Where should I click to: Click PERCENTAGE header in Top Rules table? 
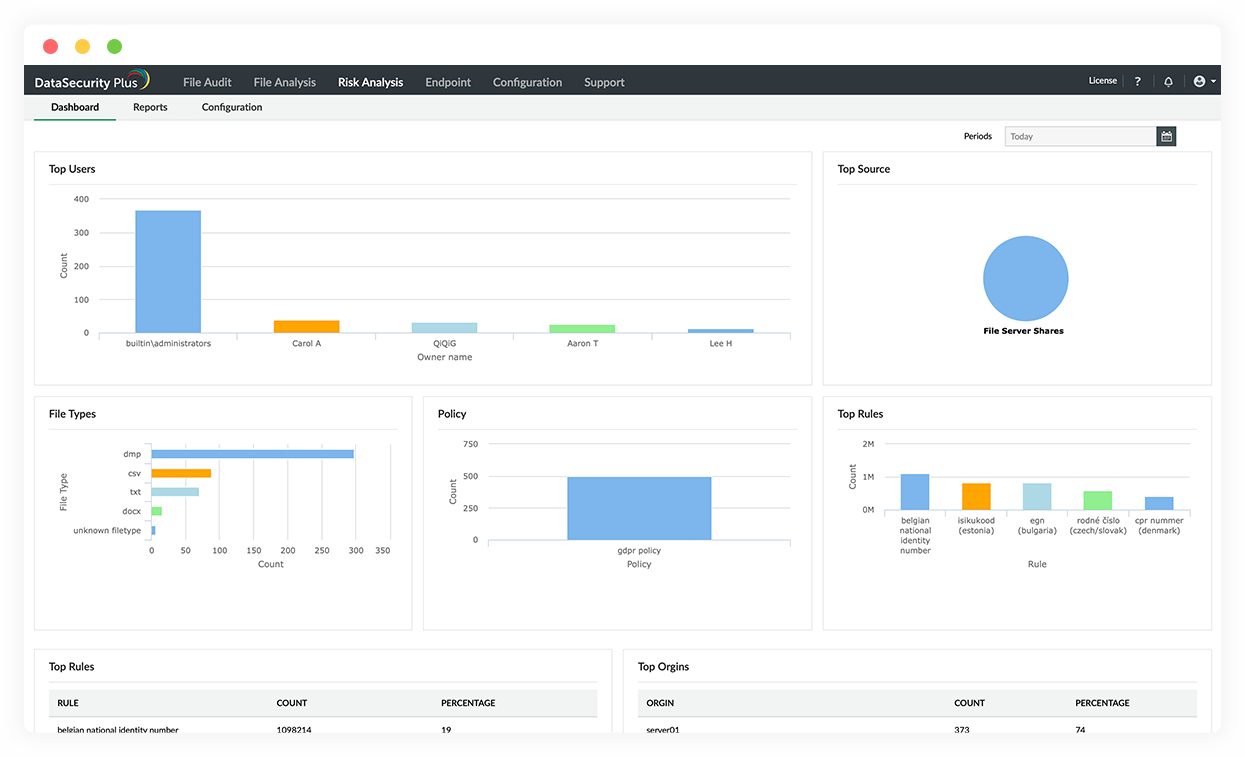468,703
